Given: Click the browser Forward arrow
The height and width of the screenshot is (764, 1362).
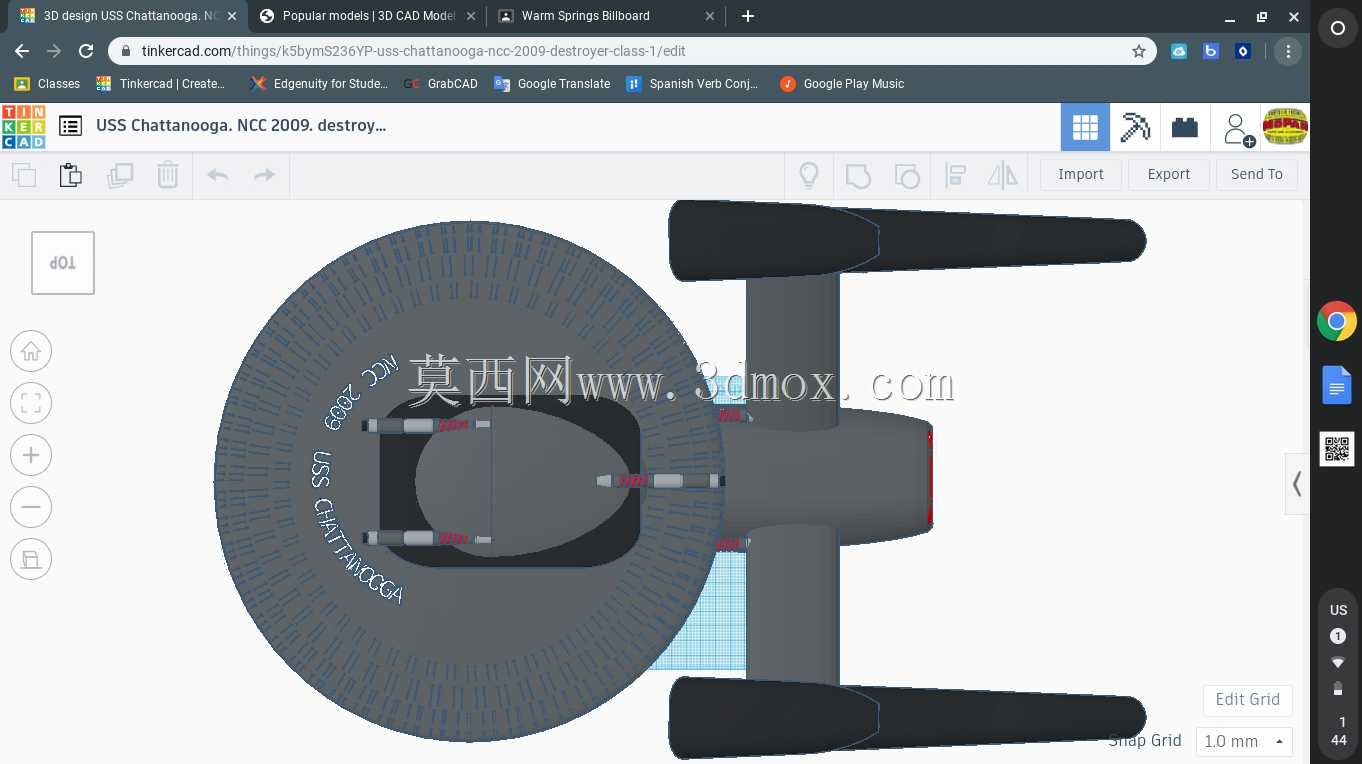Looking at the screenshot, I should click(54, 51).
